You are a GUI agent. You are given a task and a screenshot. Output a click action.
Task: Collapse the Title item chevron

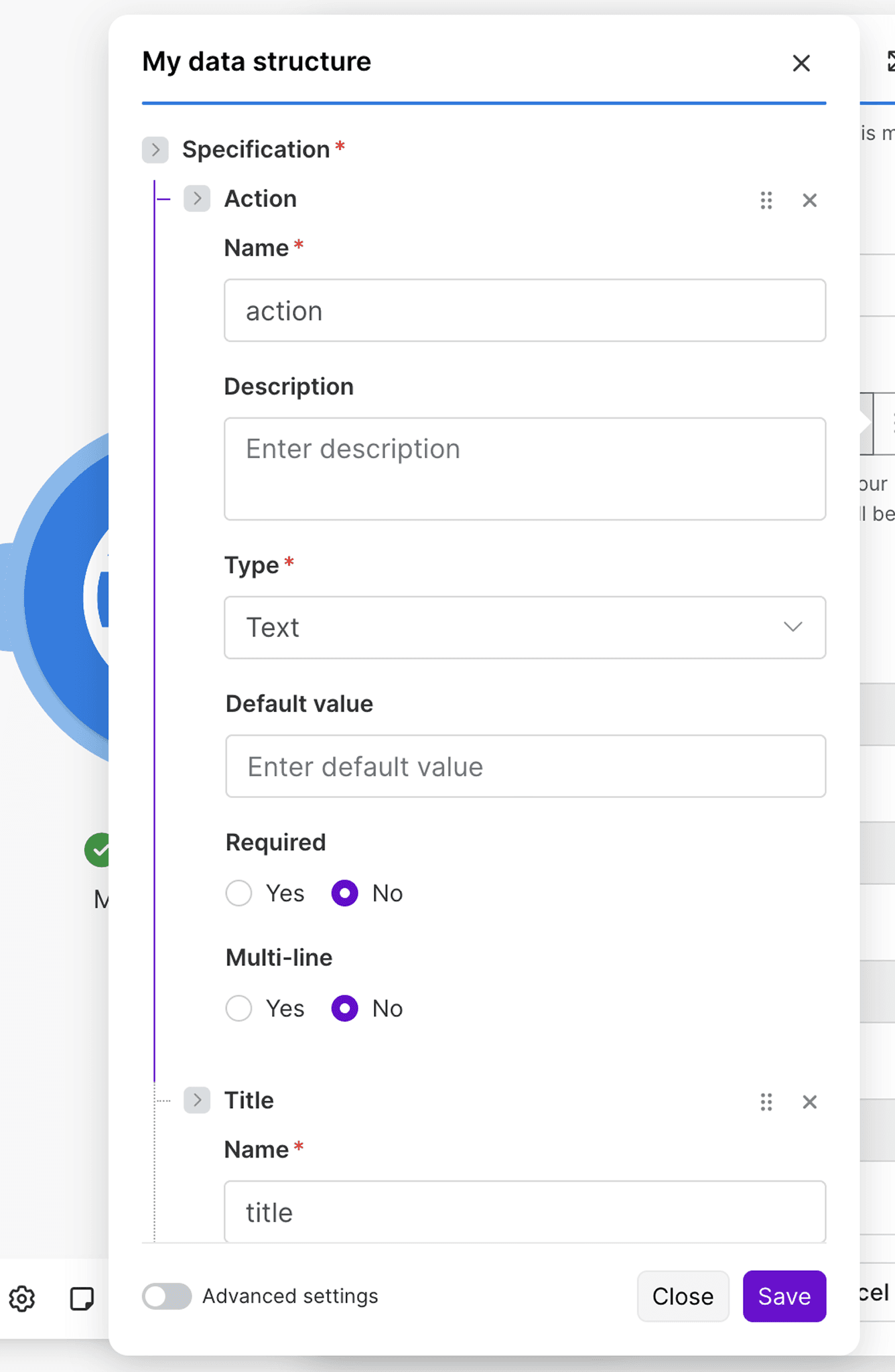click(197, 1100)
